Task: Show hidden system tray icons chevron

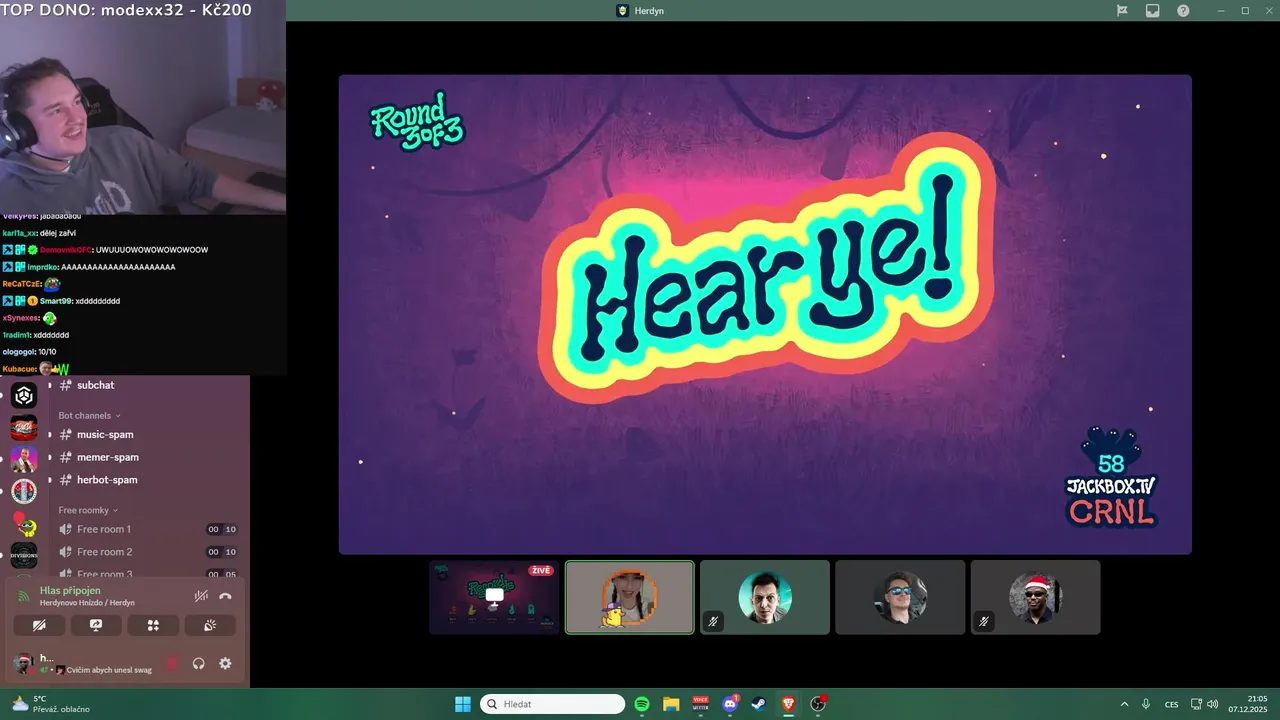Action: coord(1124,704)
